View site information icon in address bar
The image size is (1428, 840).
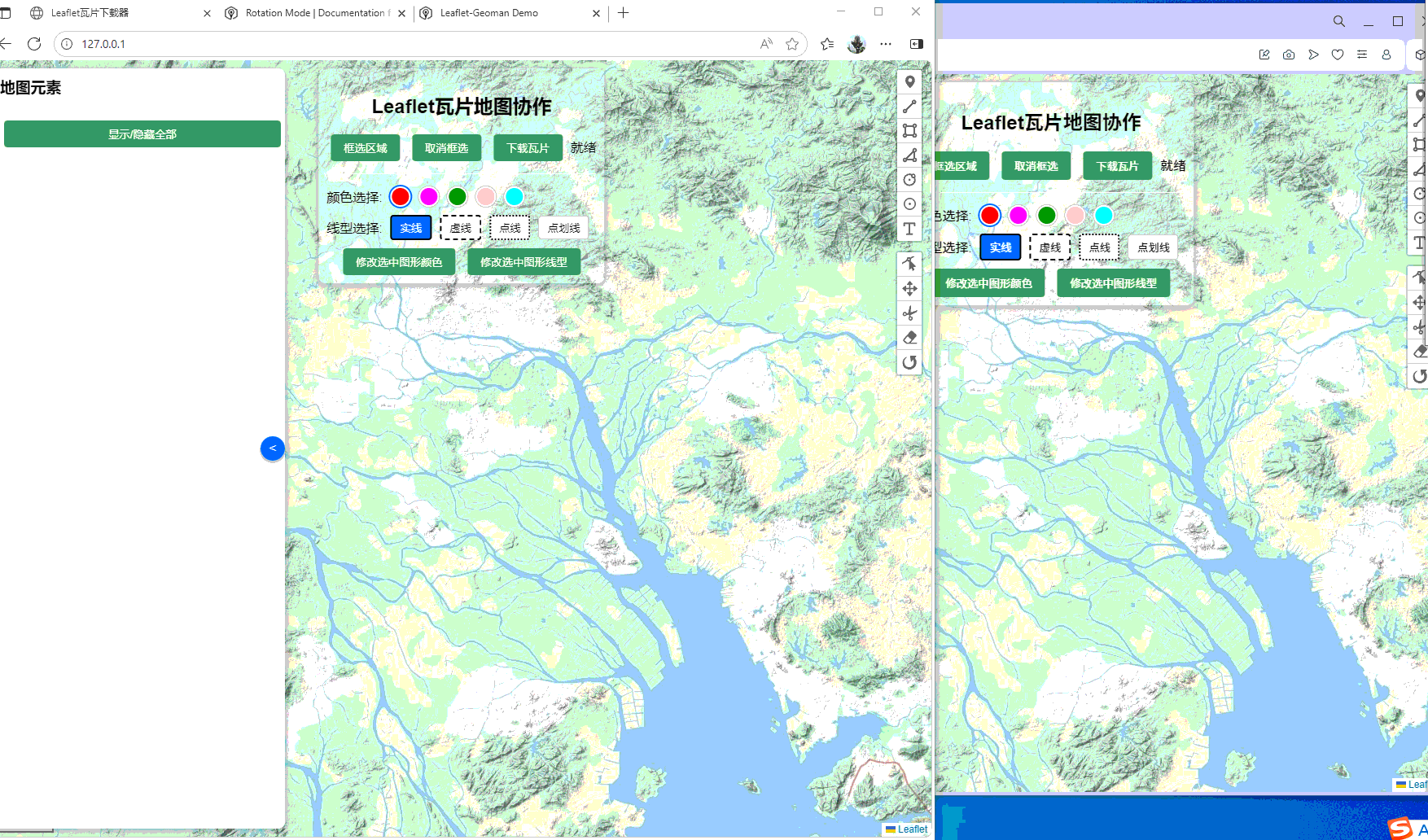pos(67,44)
